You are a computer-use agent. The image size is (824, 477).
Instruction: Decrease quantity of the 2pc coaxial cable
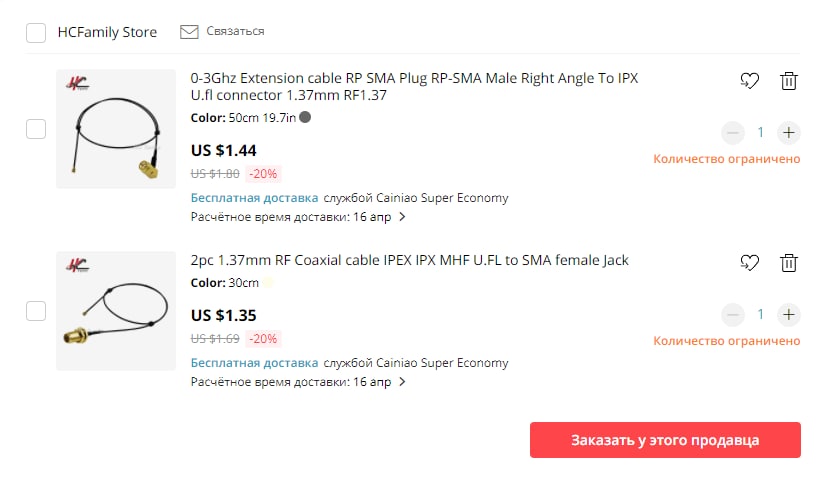733,314
